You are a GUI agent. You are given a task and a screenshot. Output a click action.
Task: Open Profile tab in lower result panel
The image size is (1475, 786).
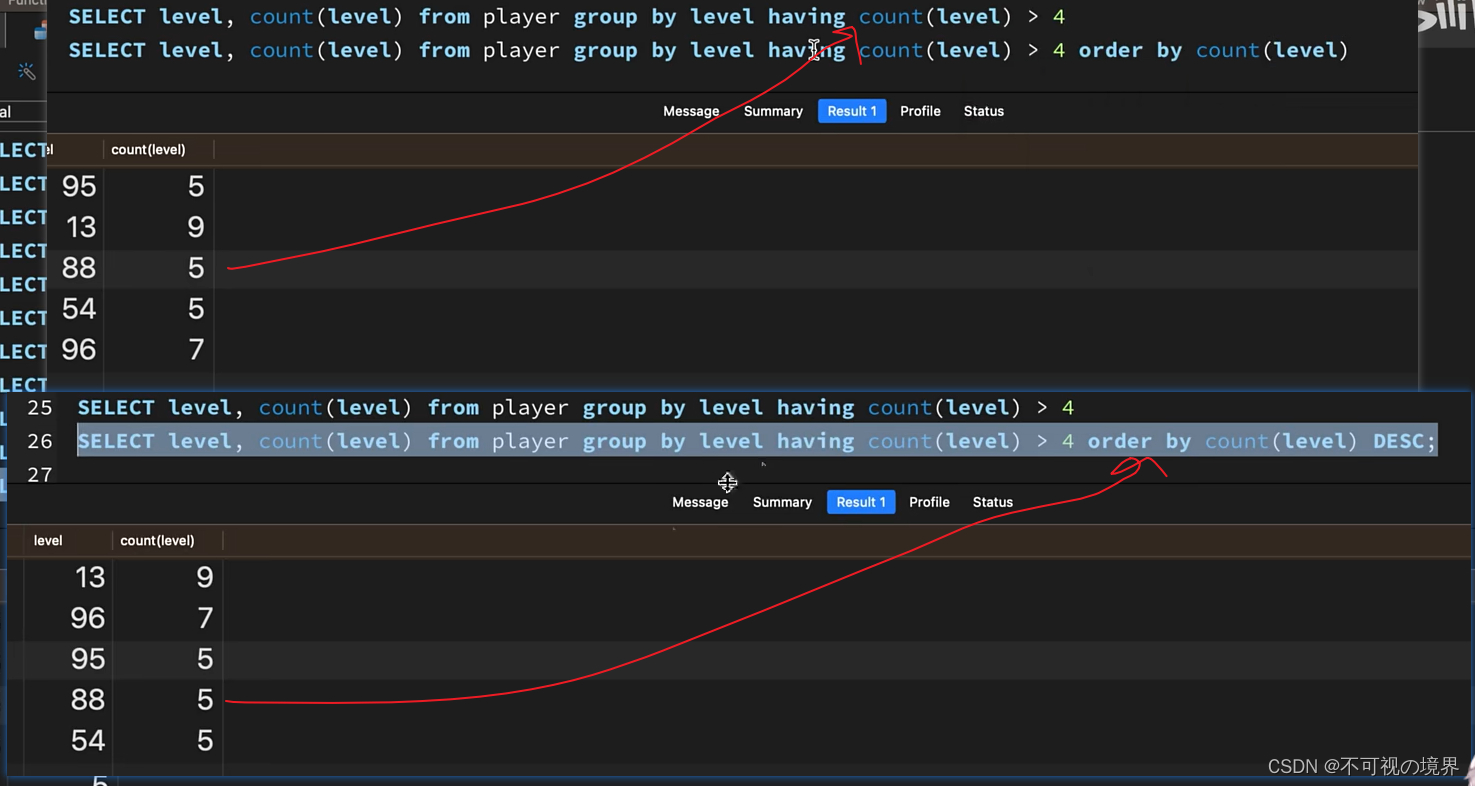coord(929,502)
